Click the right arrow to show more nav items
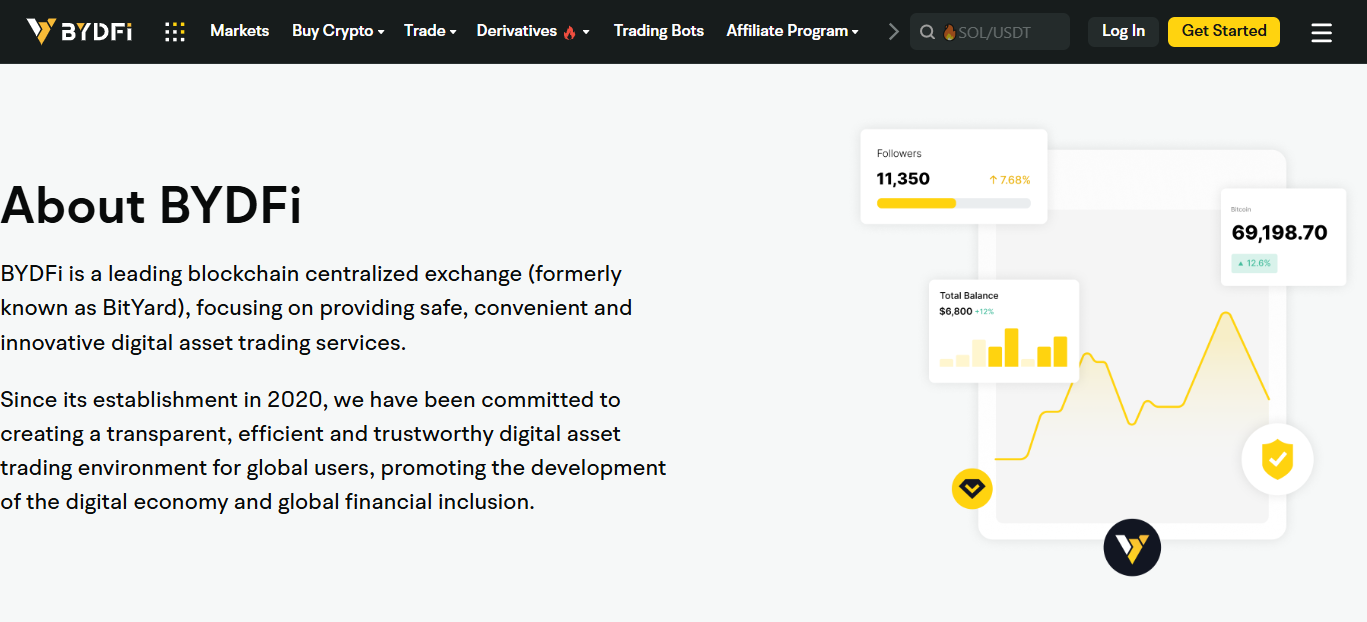Viewport: 1367px width, 622px height. (x=893, y=32)
